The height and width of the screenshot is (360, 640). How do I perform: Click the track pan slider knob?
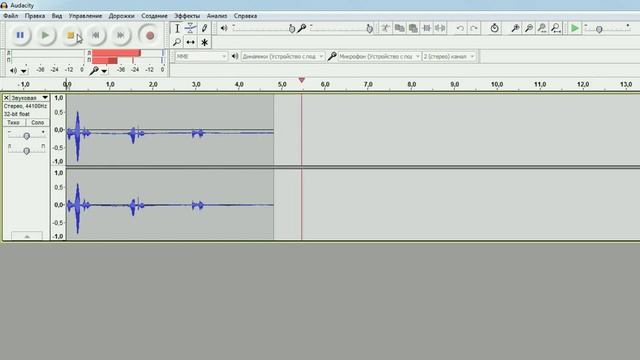tap(27, 151)
